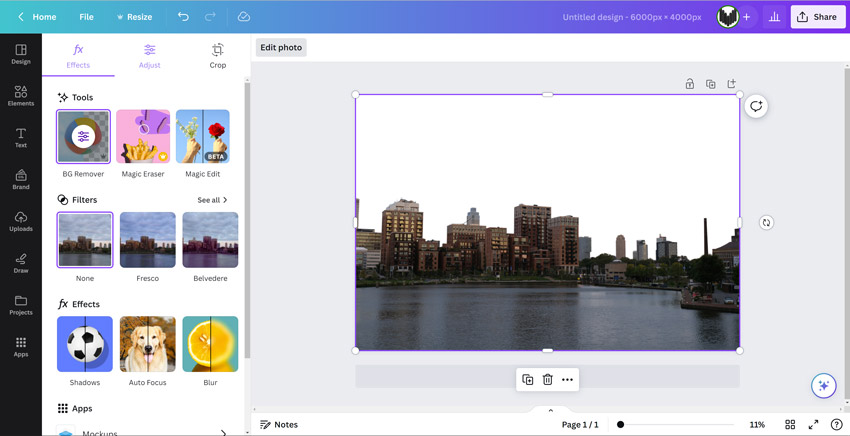Select the BG Remover tool thumbnail
The width and height of the screenshot is (850, 436).
tap(83, 137)
